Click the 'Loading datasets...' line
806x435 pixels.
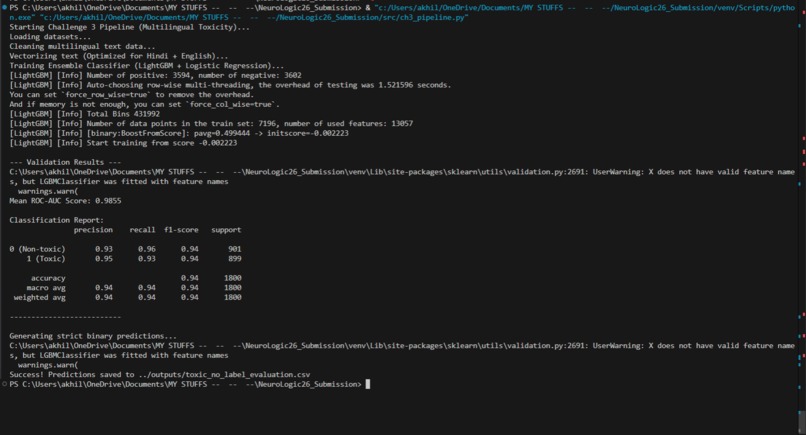(x=50, y=37)
